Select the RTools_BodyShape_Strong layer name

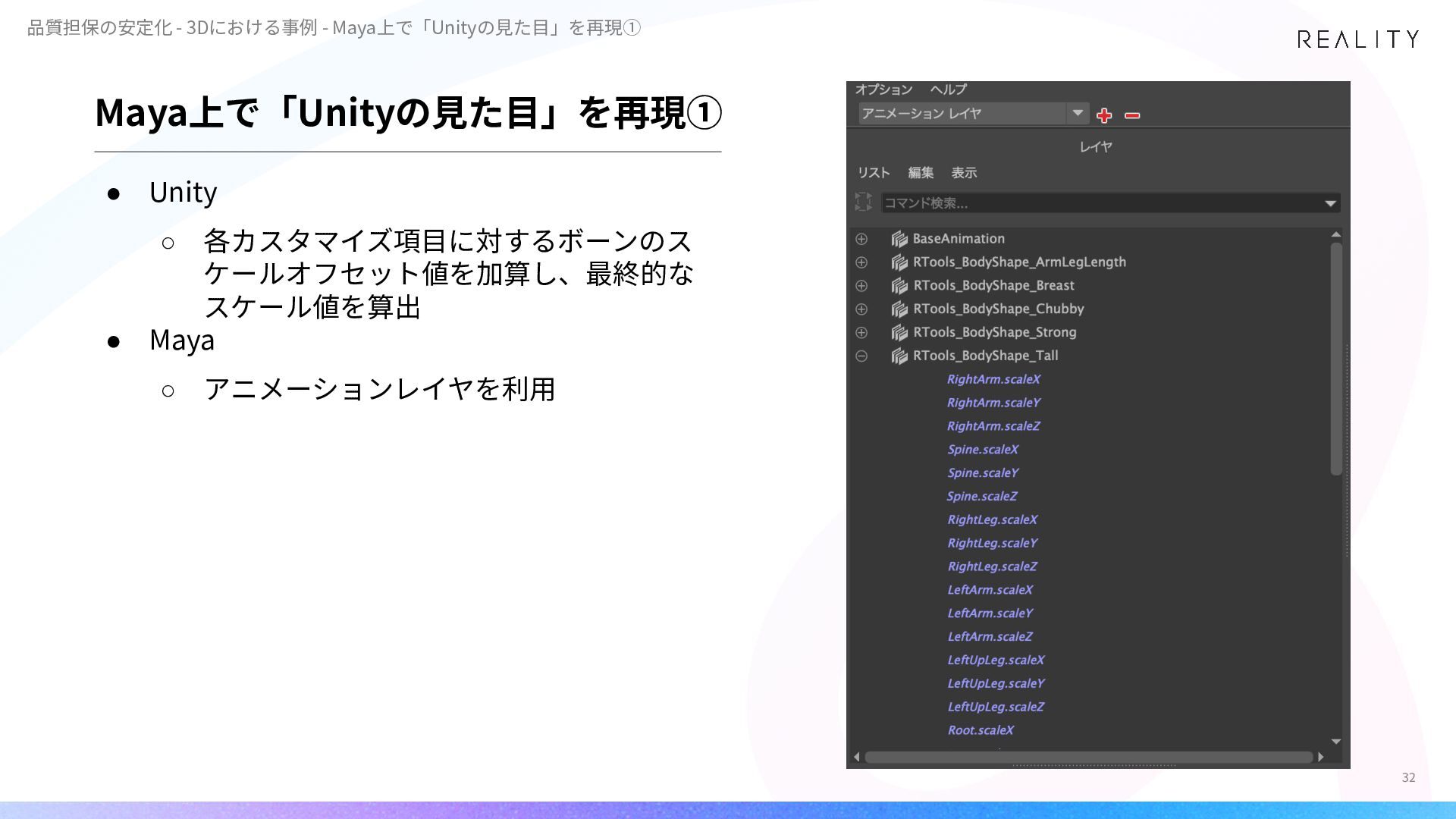click(994, 333)
